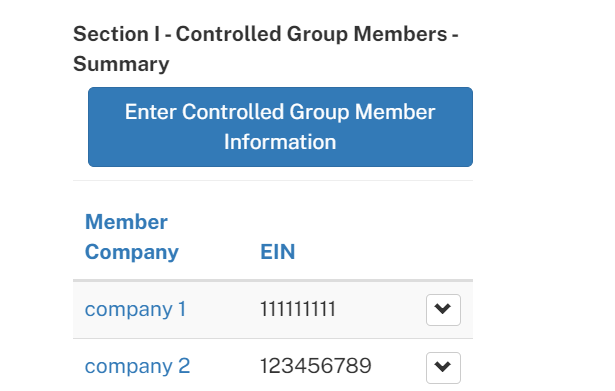
Task: Click the down-arrow icon beside 123456789
Action: [443, 367]
